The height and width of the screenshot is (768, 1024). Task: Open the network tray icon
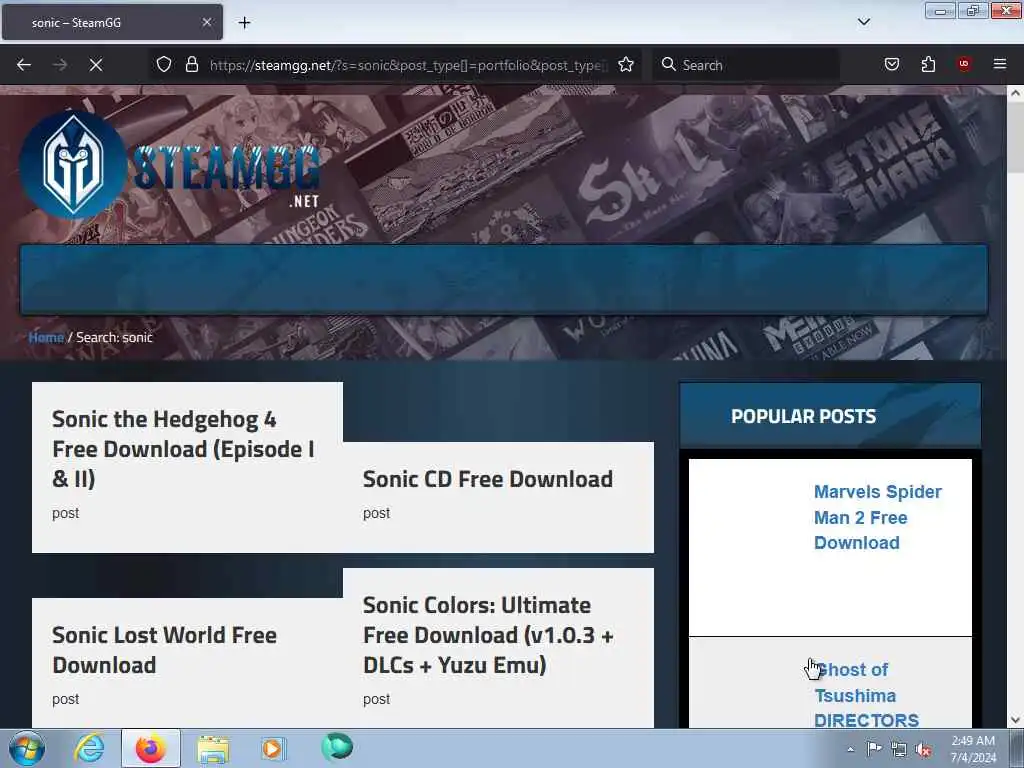[x=899, y=749]
